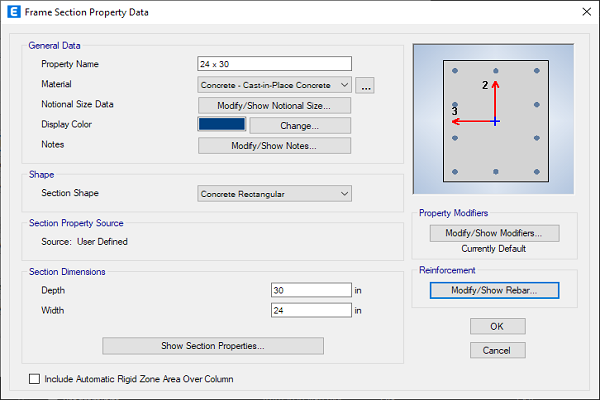Screen dimensions: 600x400
Task: Select the Depth input field
Action: click(311, 290)
